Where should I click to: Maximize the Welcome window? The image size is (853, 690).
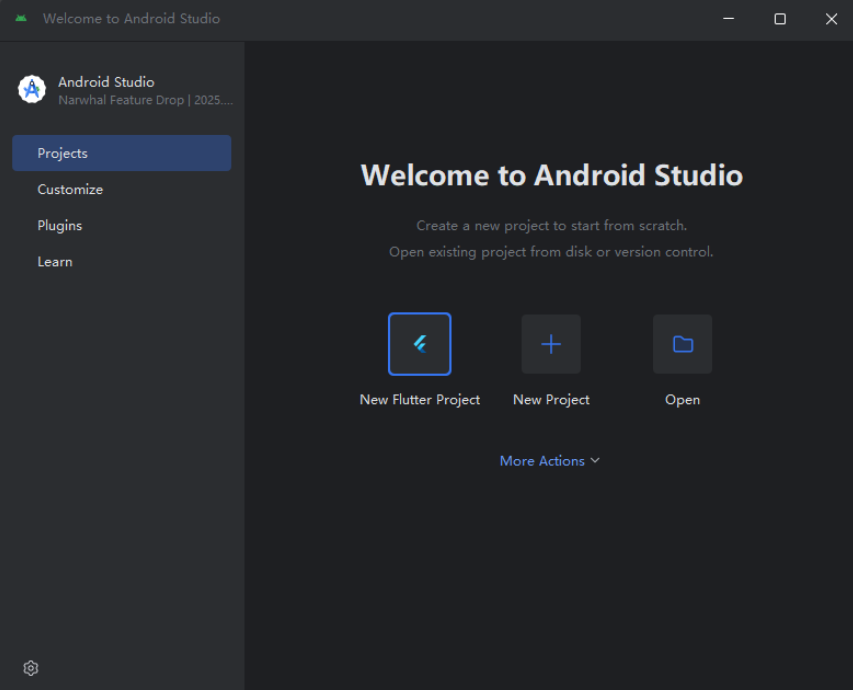pos(780,19)
